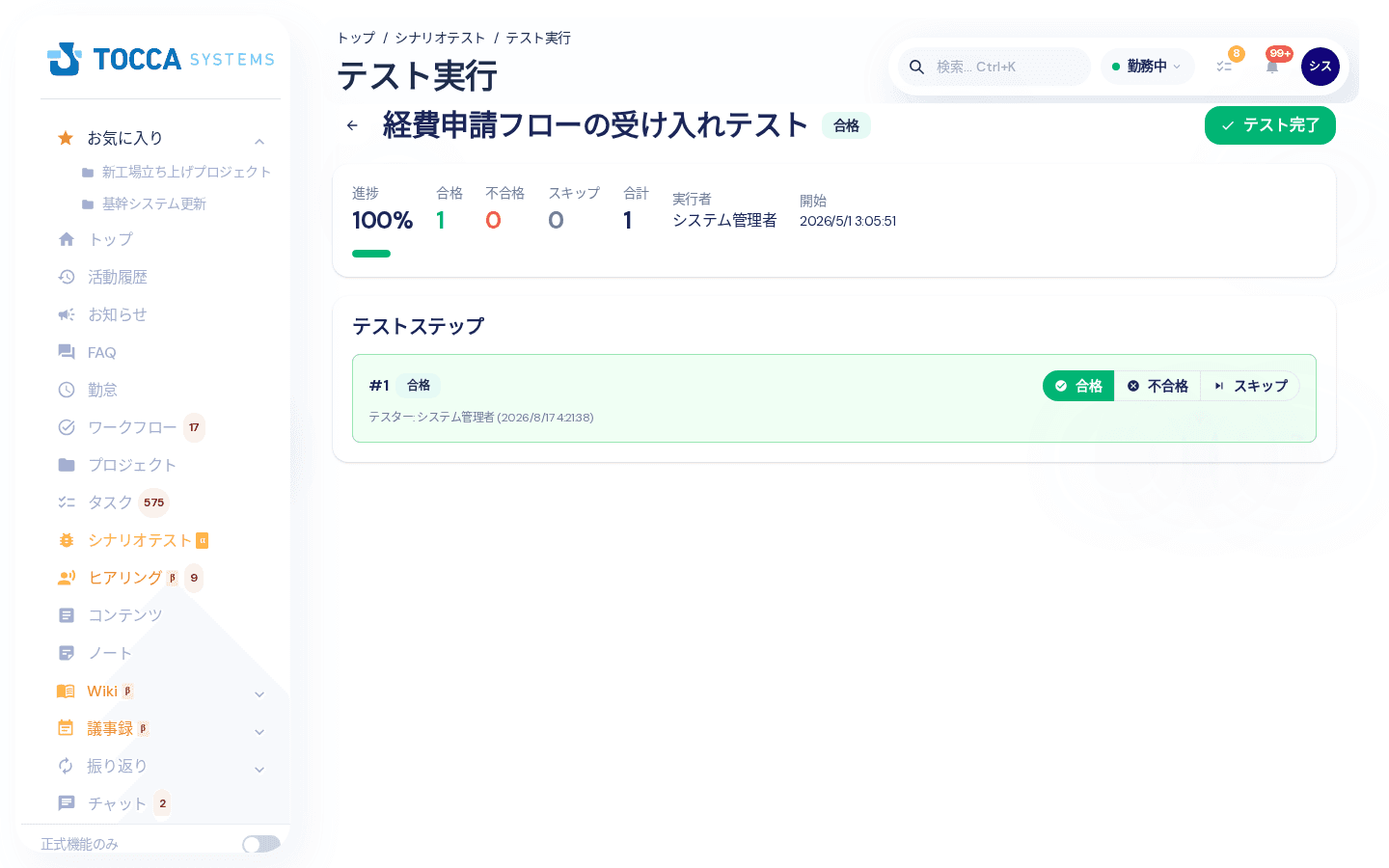1389x868 pixels.
Task: Open favorite 新工場立ち上げプロジェクト
Action: coord(186,172)
